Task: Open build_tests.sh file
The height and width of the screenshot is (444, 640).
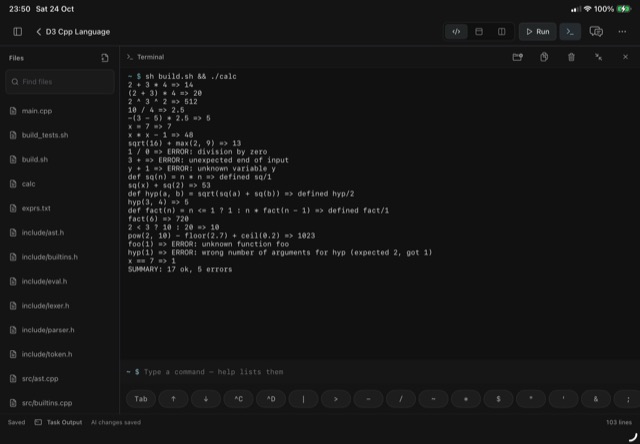Action: point(60,135)
